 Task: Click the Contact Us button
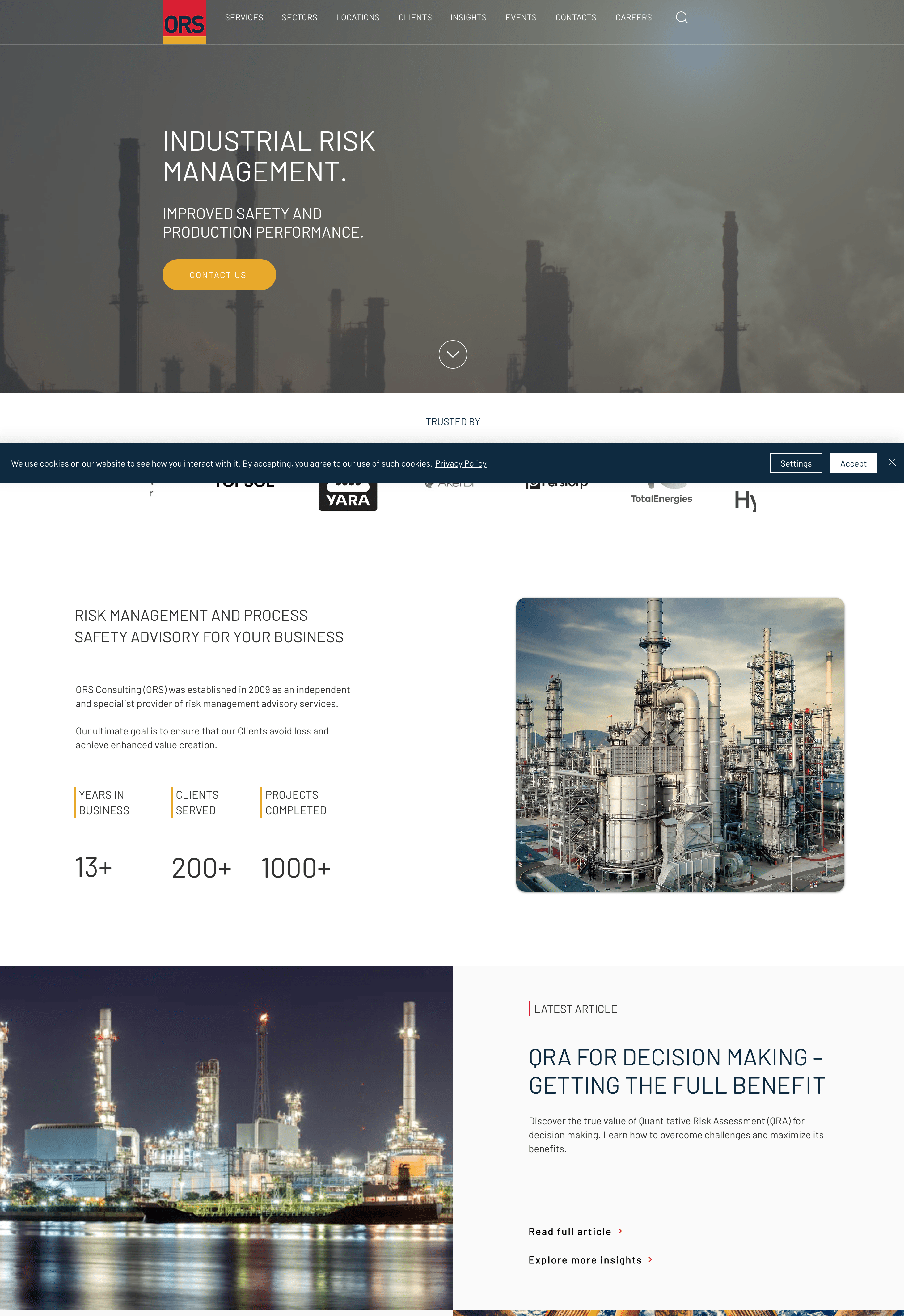click(219, 275)
